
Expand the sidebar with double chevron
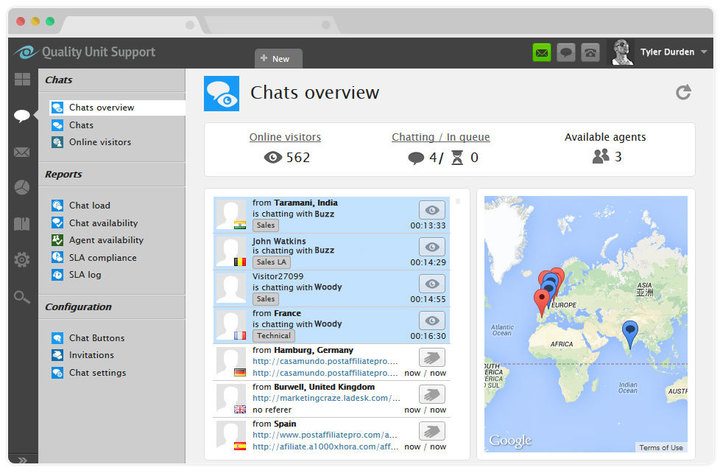[22, 460]
